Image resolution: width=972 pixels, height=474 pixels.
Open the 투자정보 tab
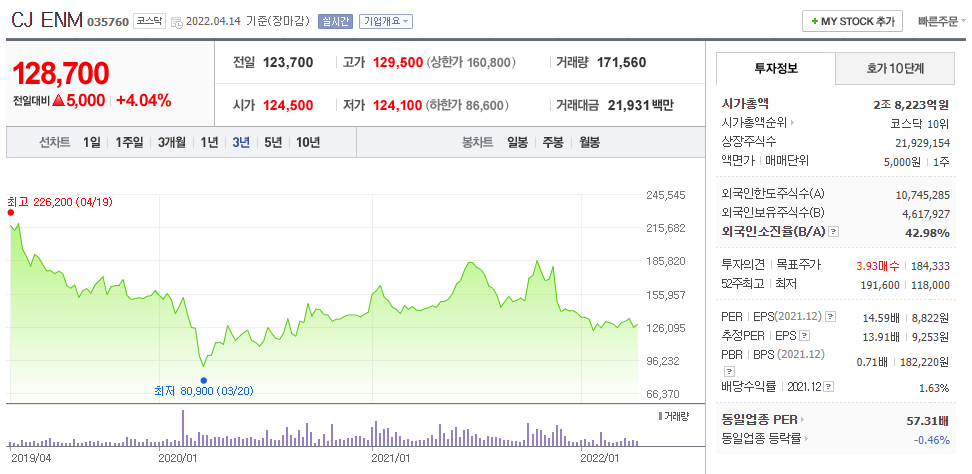[775, 69]
